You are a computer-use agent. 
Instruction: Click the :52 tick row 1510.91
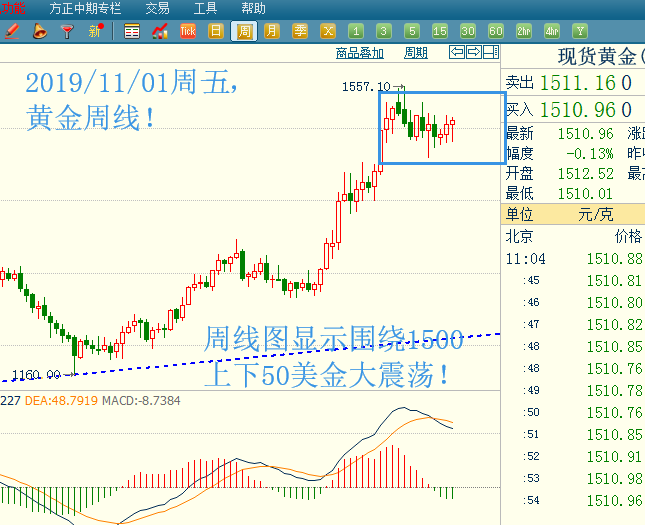575,456
